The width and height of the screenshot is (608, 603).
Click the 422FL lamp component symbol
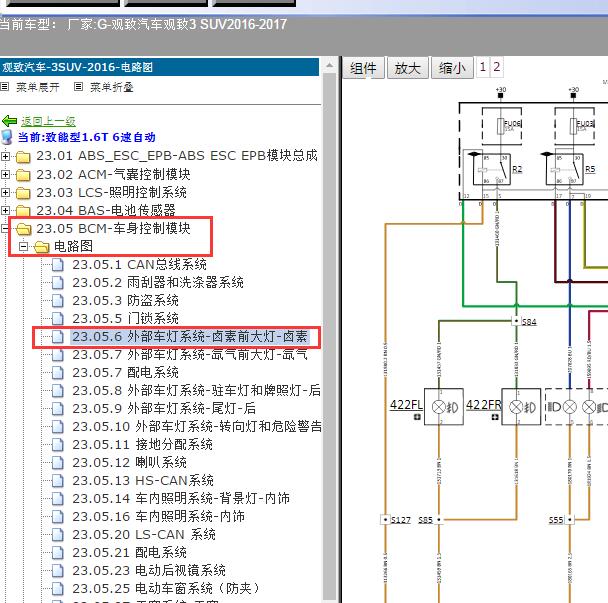coord(444,407)
